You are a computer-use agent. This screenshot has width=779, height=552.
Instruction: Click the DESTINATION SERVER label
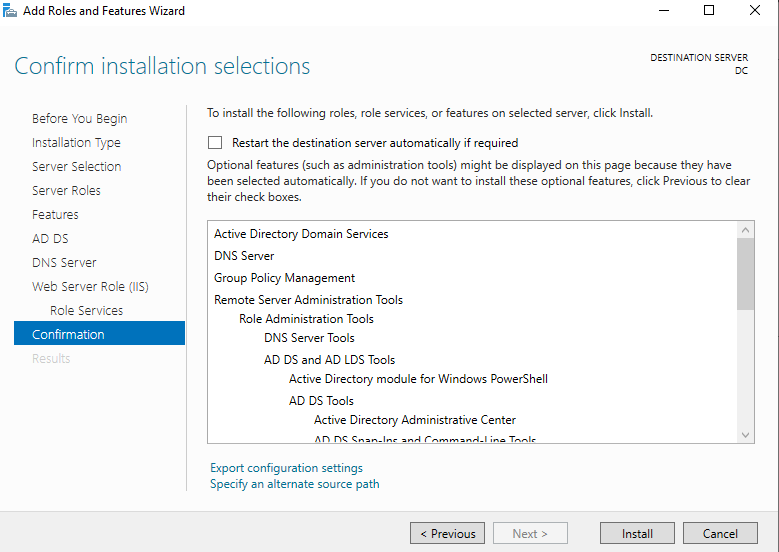click(699, 58)
